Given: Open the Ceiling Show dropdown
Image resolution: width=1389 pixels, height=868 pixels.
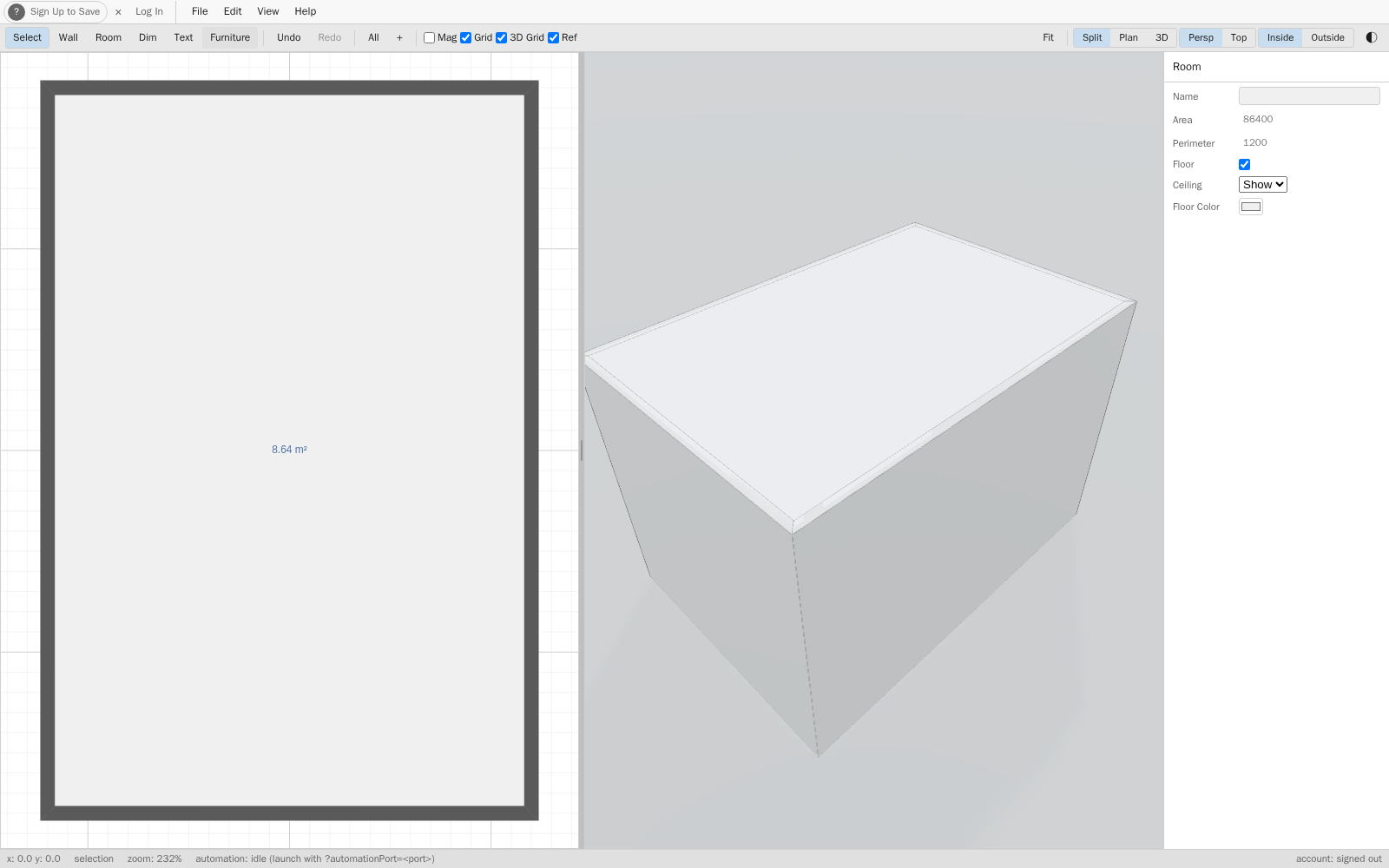Looking at the screenshot, I should pos(1262,185).
